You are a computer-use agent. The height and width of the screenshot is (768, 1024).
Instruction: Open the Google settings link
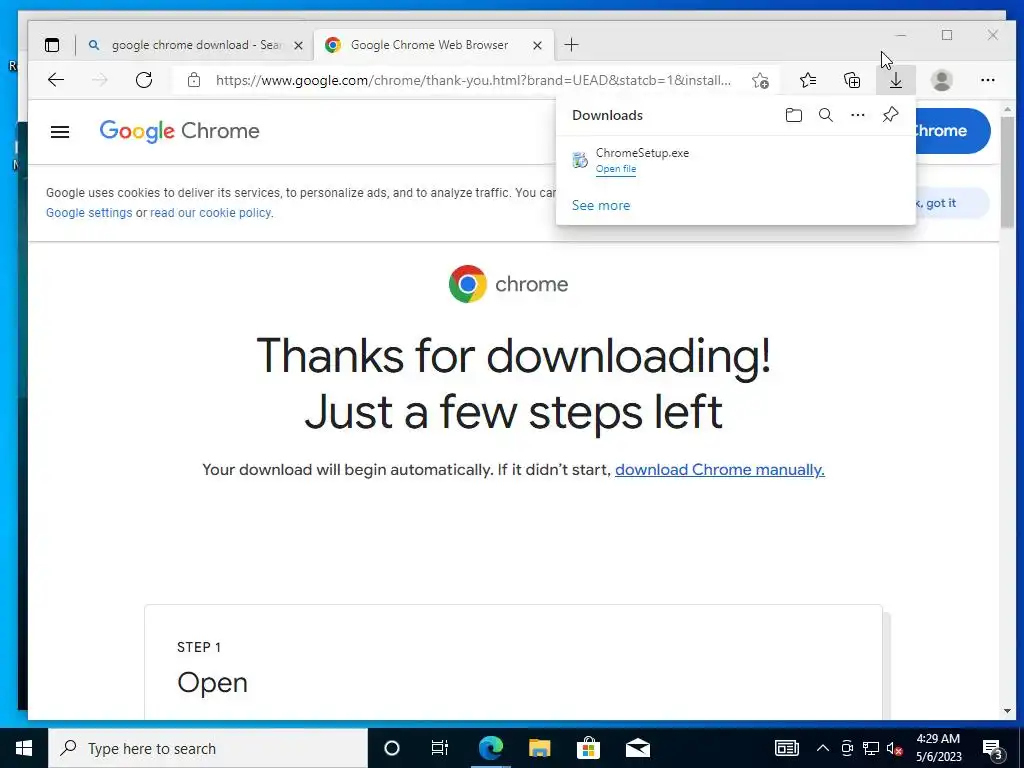pos(89,213)
